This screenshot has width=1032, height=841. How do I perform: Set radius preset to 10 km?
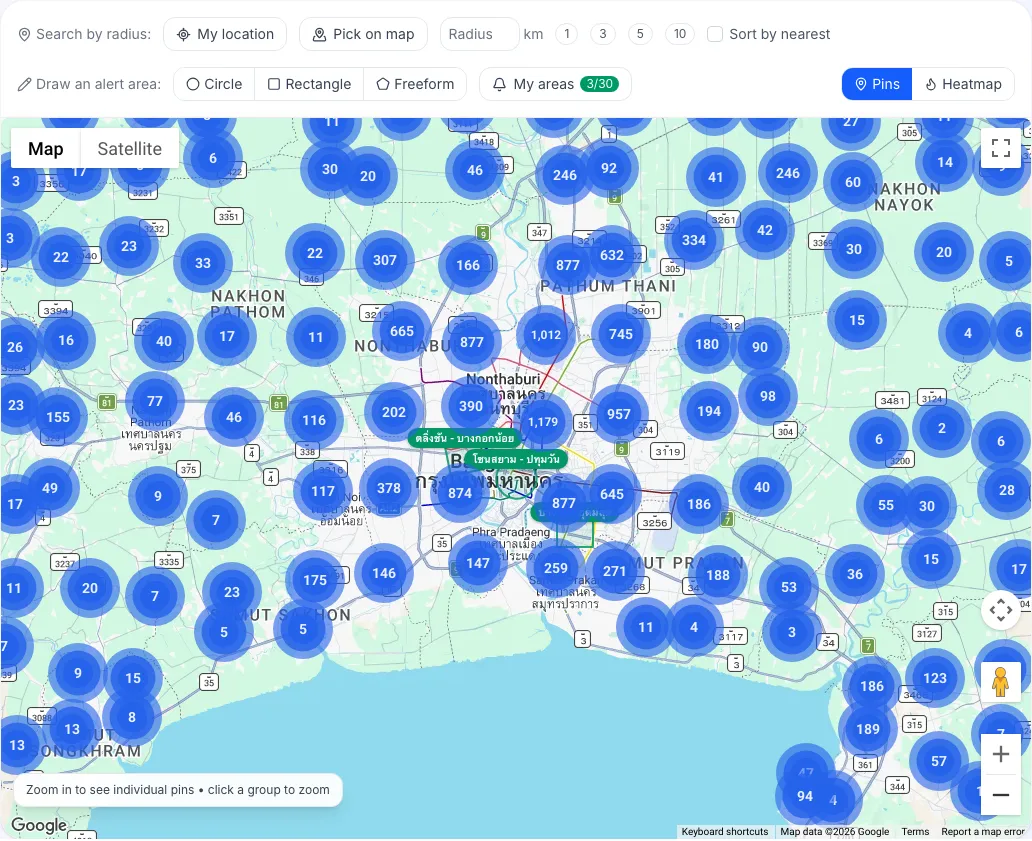(680, 34)
